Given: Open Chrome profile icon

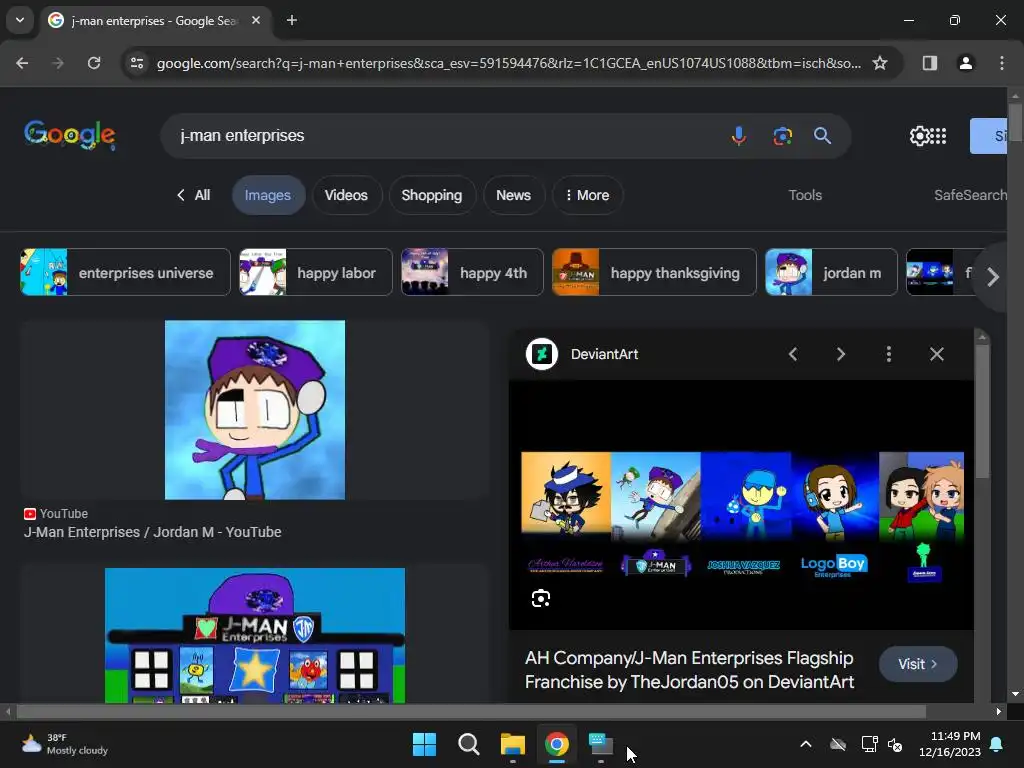Looking at the screenshot, I should (x=965, y=63).
